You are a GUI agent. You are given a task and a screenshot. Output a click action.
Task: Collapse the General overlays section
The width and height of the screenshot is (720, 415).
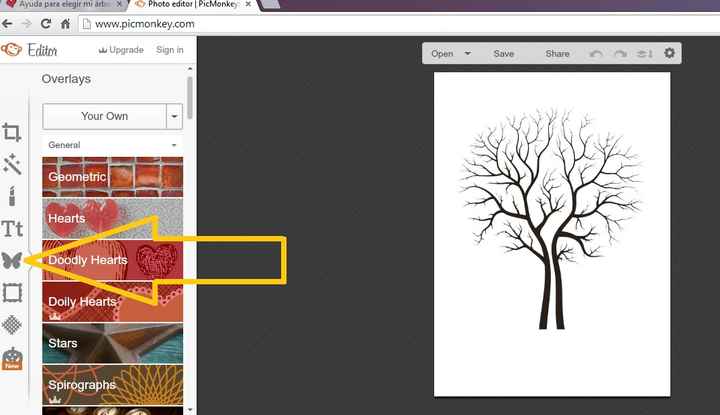[x=176, y=145]
